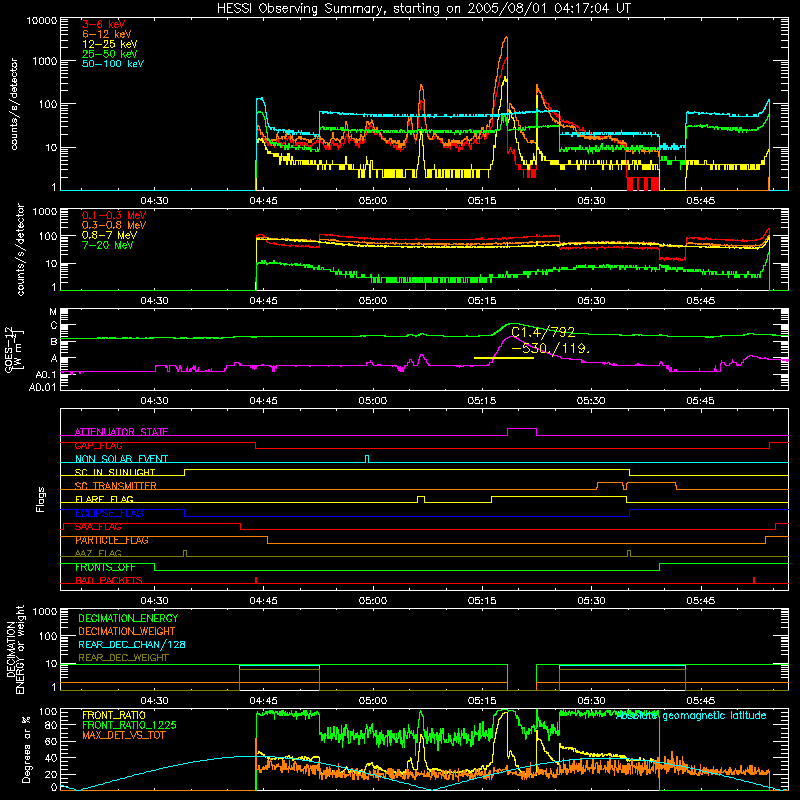
Task: Click the AAZ_FLAG label
Action: point(98,553)
